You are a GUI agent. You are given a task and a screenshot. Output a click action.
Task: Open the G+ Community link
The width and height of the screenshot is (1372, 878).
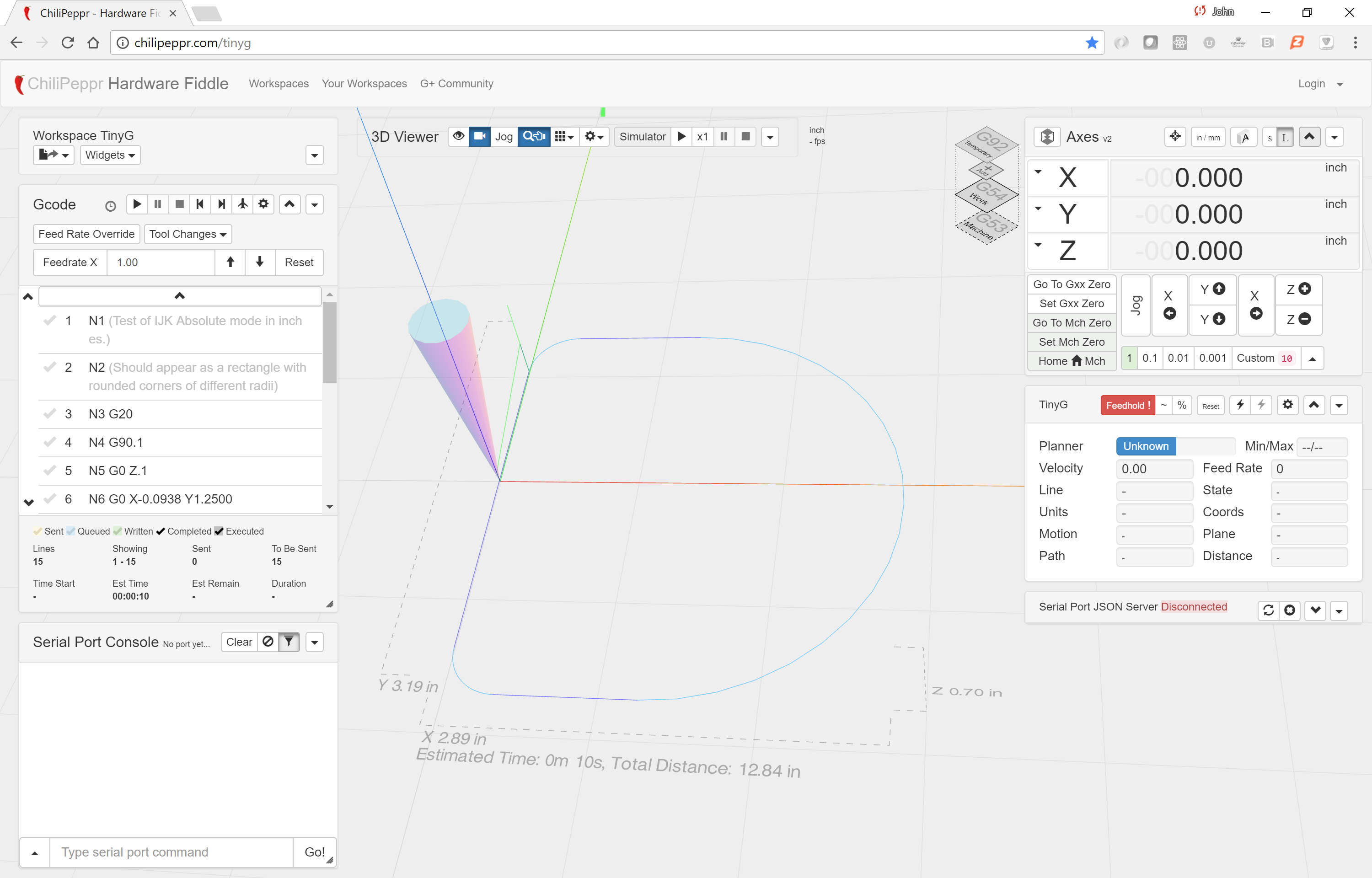tap(456, 84)
